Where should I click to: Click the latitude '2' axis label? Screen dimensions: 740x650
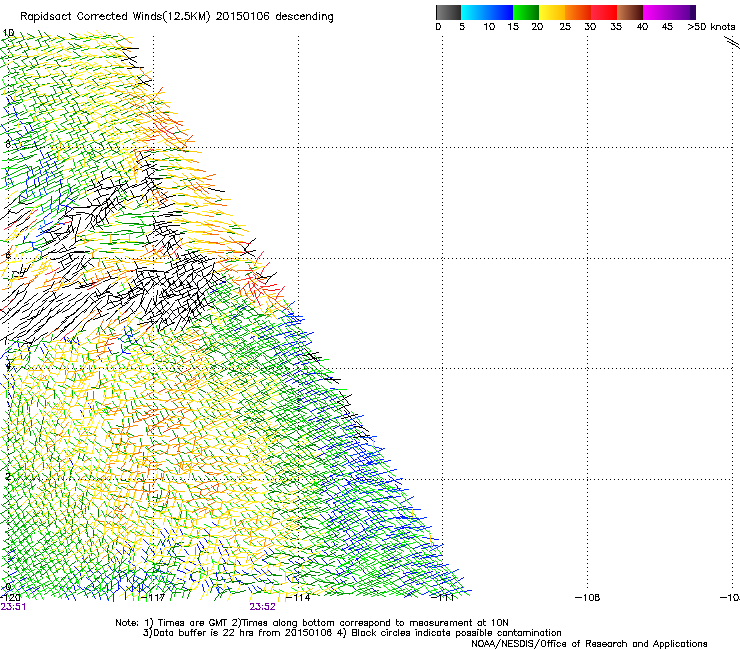click(8, 476)
